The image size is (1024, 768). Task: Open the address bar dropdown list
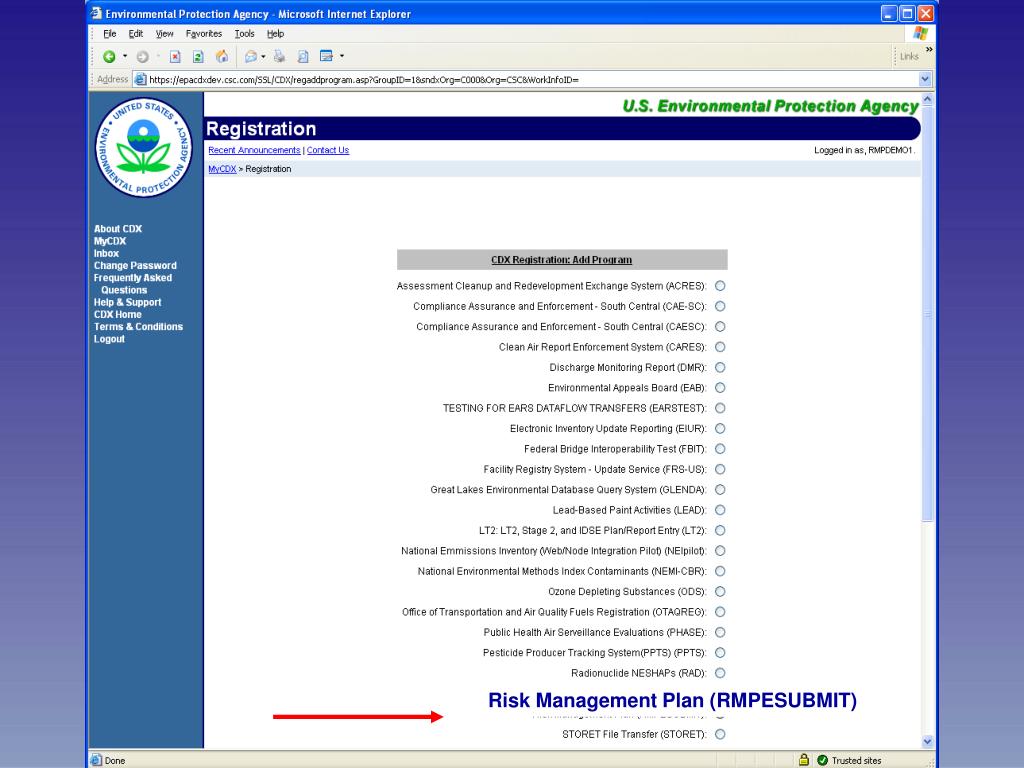[925, 80]
